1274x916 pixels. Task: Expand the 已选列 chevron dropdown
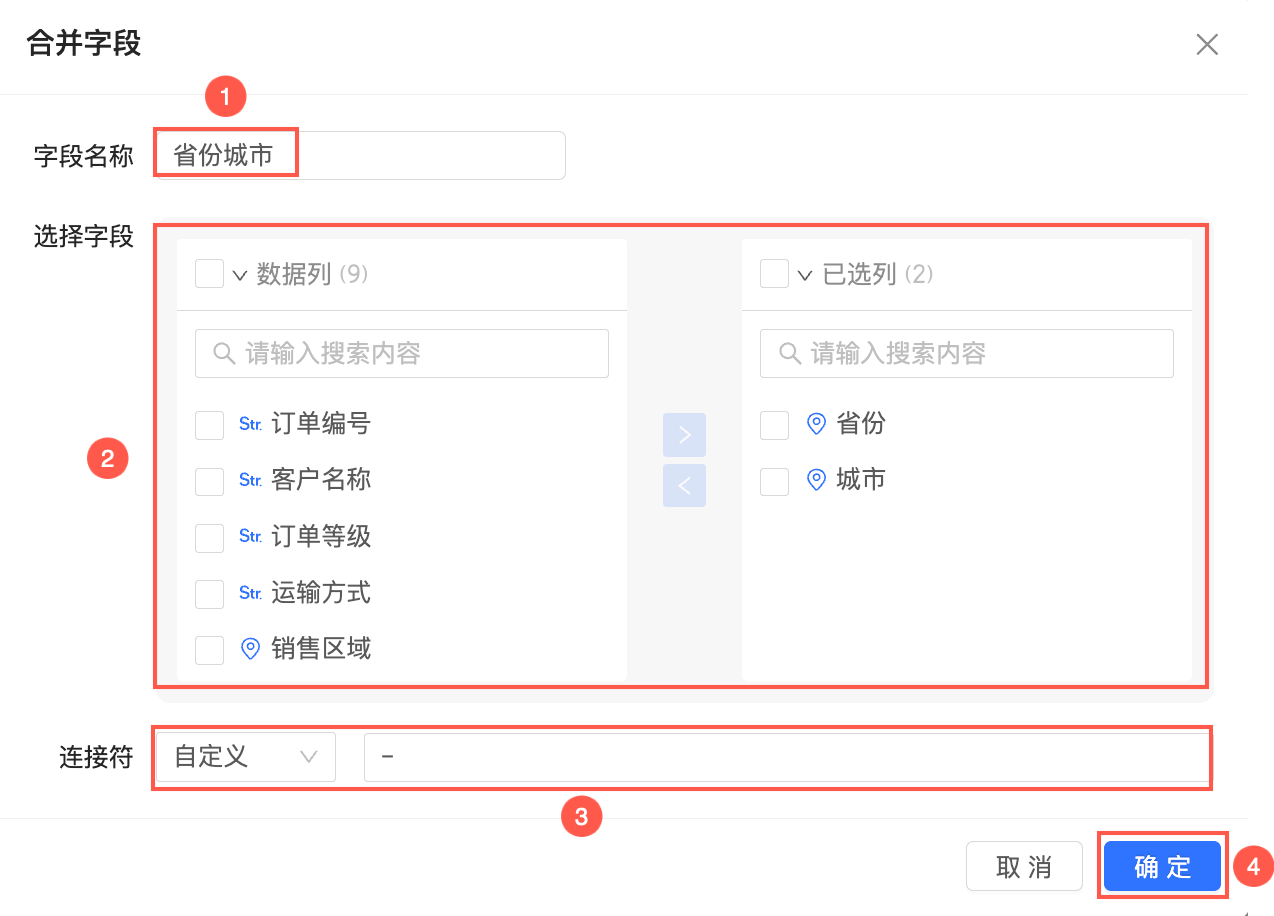pyautogui.click(x=805, y=275)
